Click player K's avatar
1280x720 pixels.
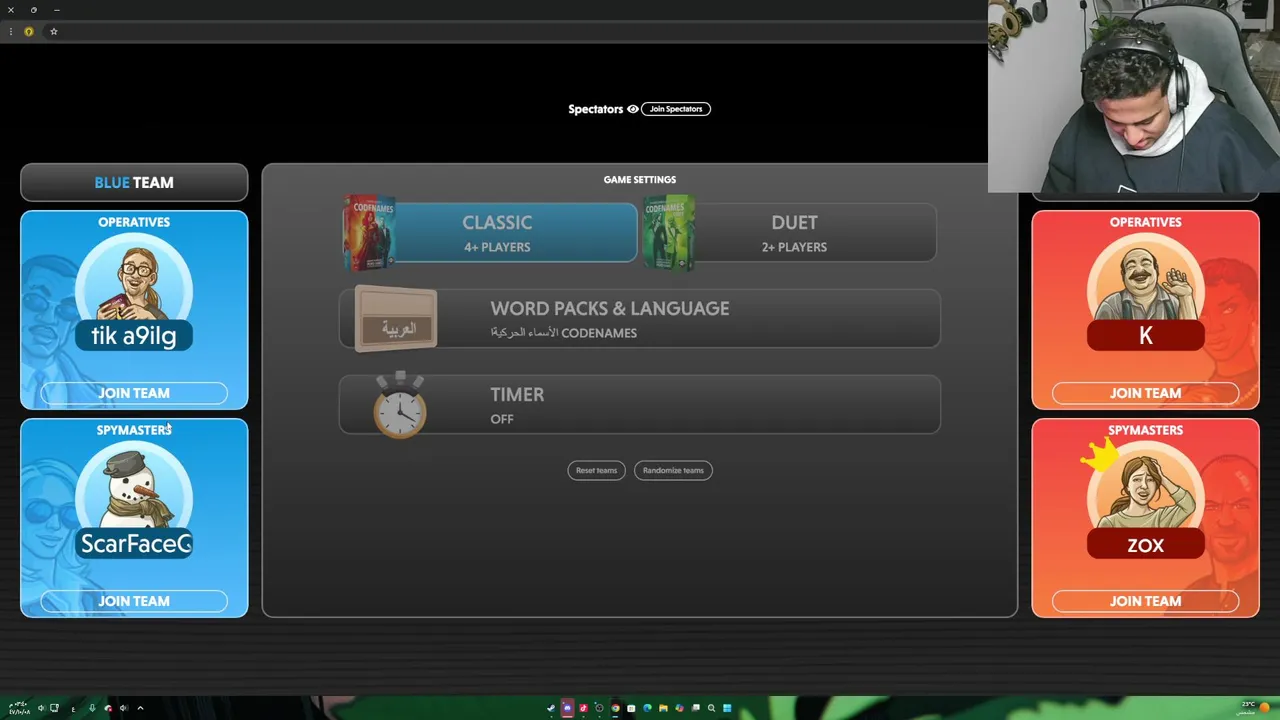tap(1145, 282)
